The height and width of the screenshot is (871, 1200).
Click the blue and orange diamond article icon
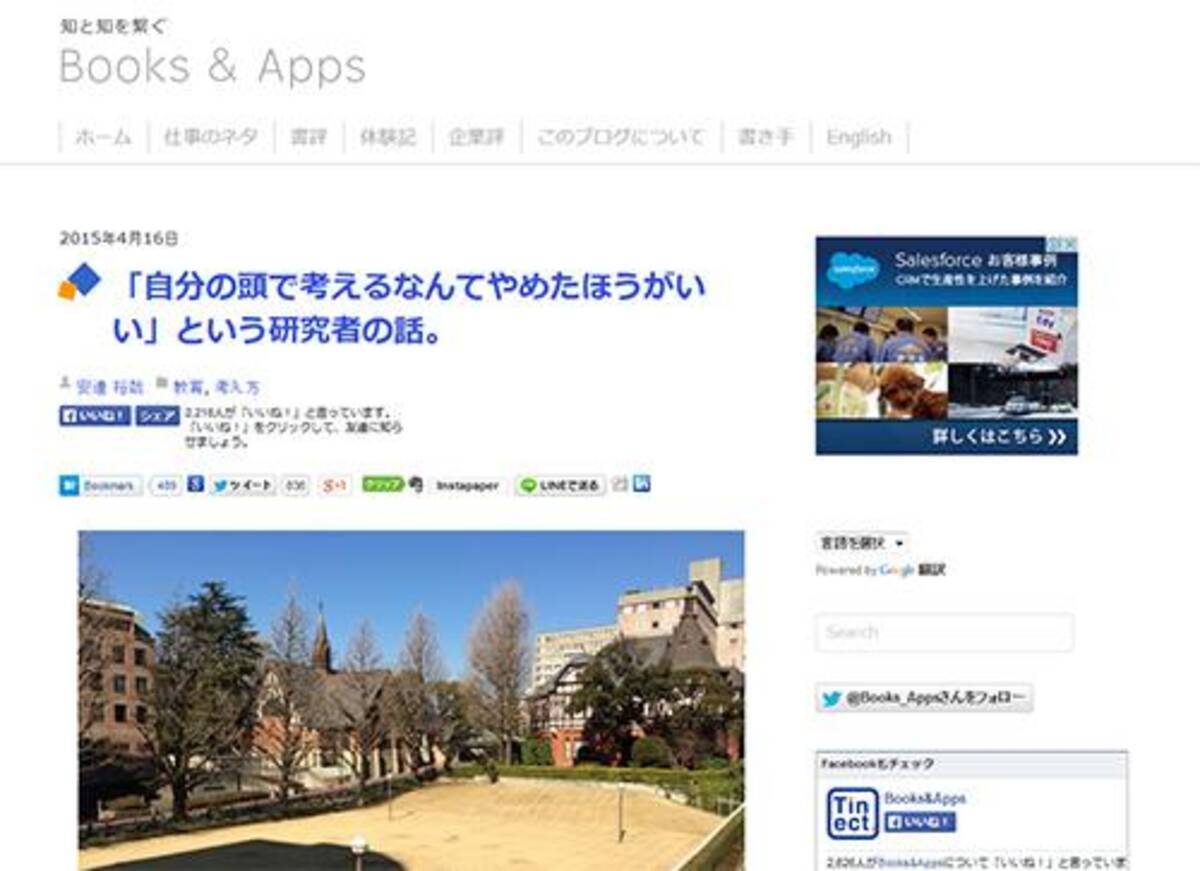79,282
